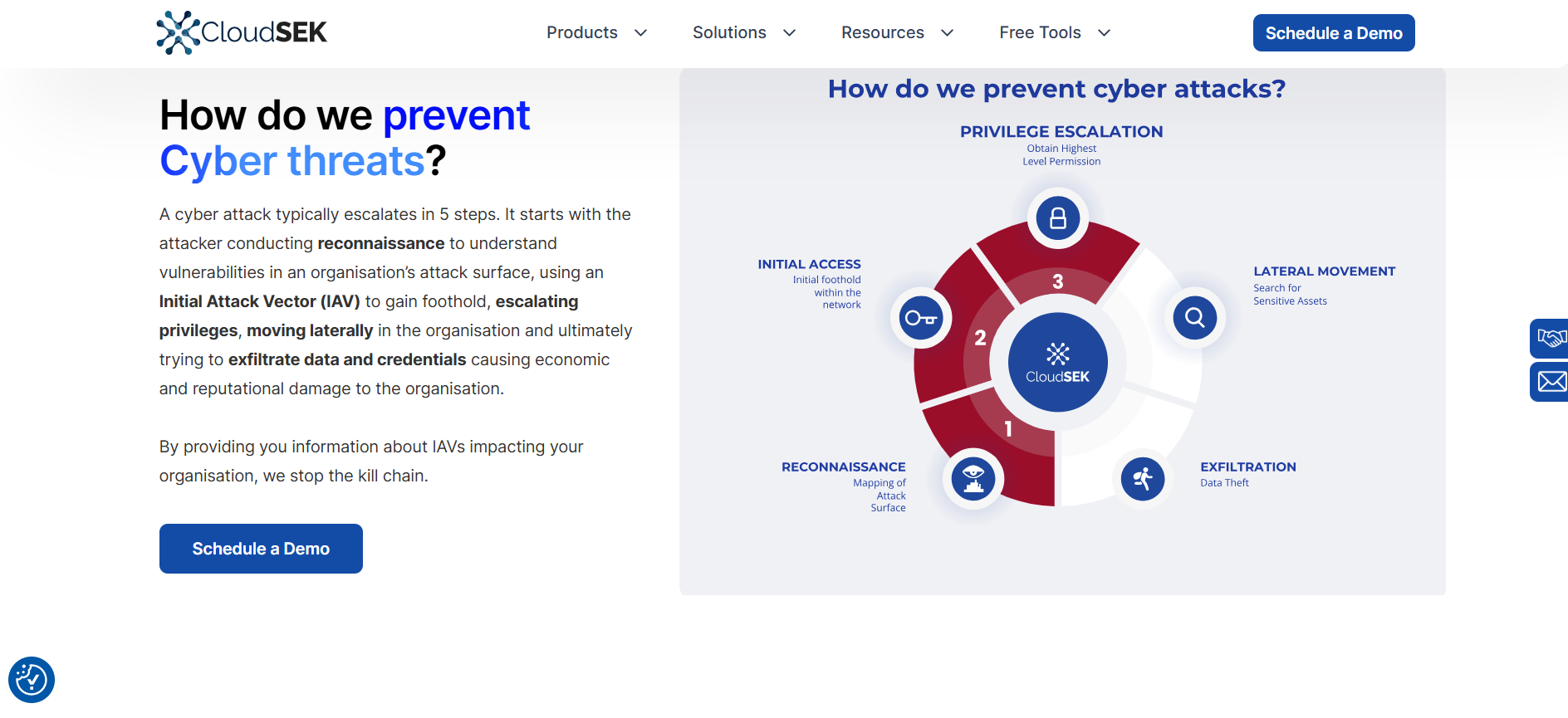Click the key Initial Access icon
The image size is (1568, 718).
pos(921,318)
